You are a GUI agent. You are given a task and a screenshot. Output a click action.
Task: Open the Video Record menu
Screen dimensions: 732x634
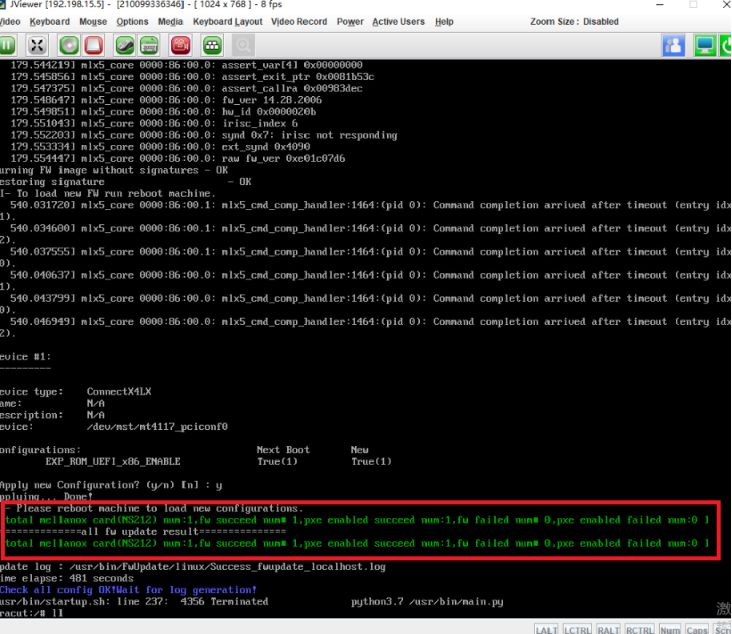coord(299,21)
